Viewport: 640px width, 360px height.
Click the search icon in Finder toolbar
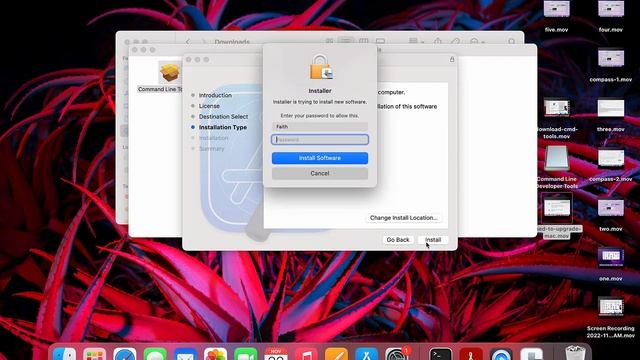click(x=512, y=42)
